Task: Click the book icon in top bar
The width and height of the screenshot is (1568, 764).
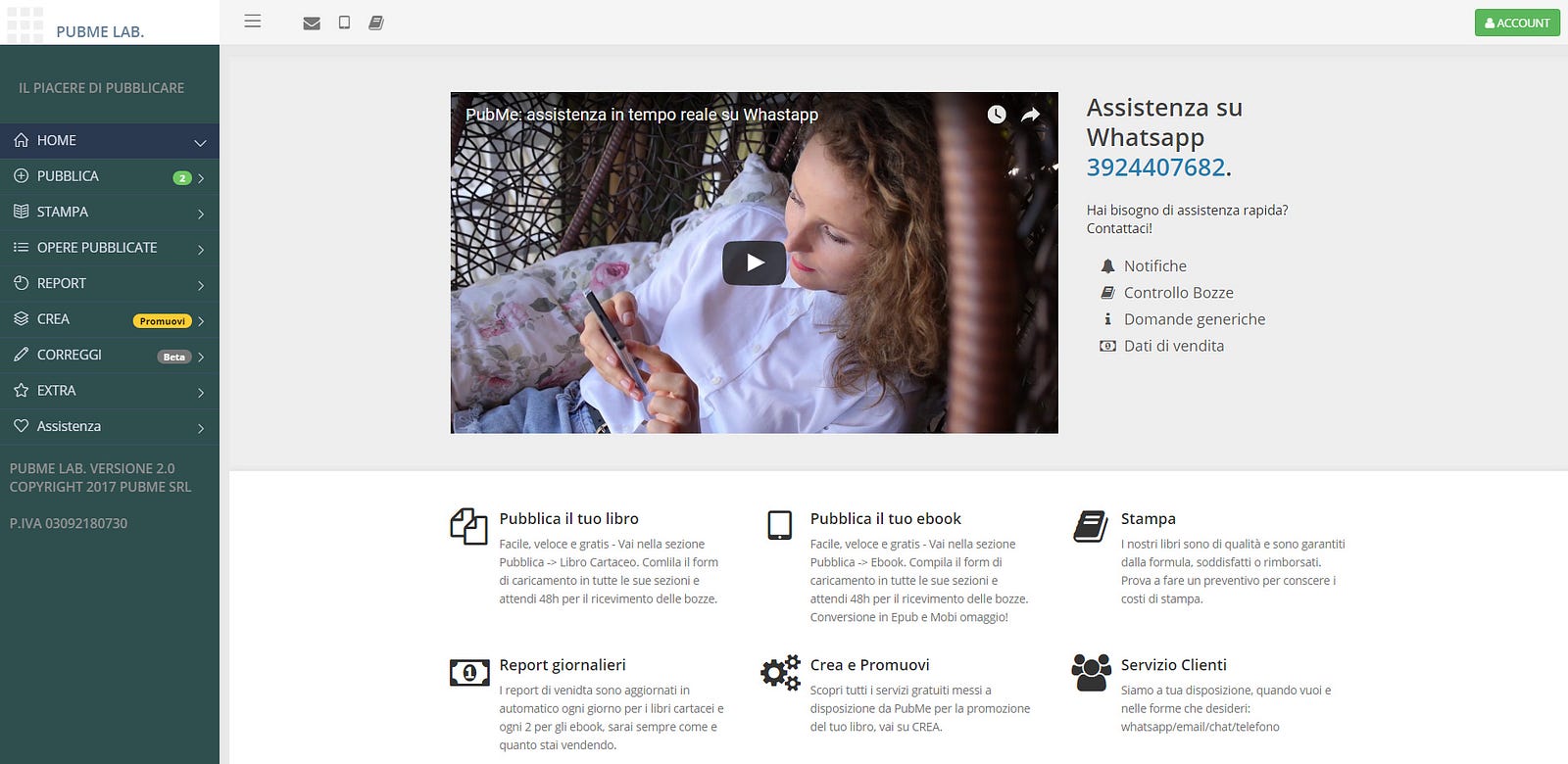Action: pos(376,23)
